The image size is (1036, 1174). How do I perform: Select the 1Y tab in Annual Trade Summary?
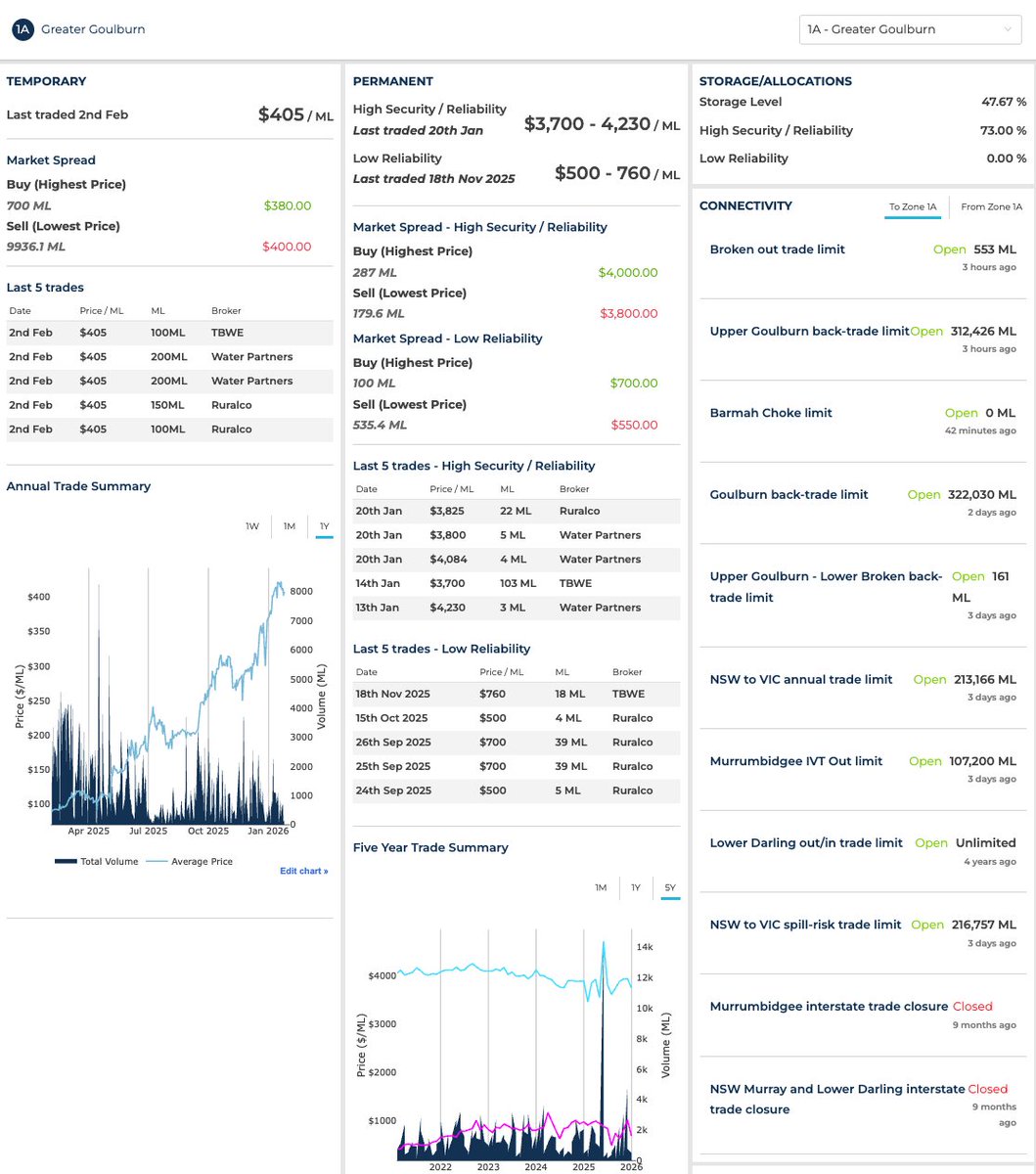(324, 526)
